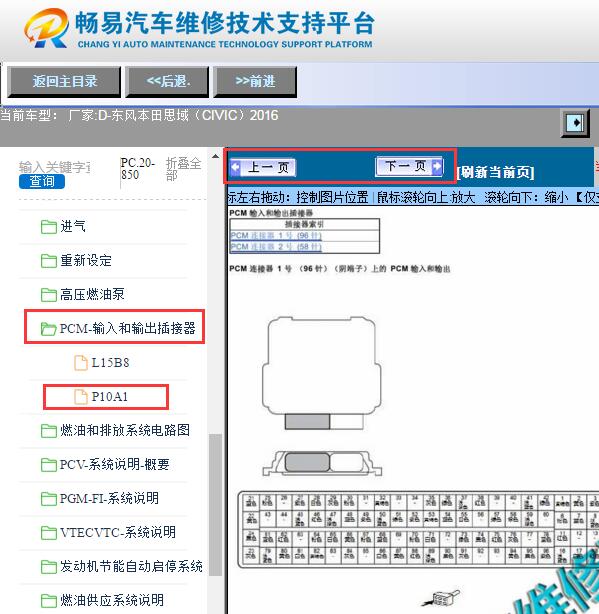The width and height of the screenshot is (599, 614).
Task: Click the 返回主目录 button
Action: (x=64, y=81)
